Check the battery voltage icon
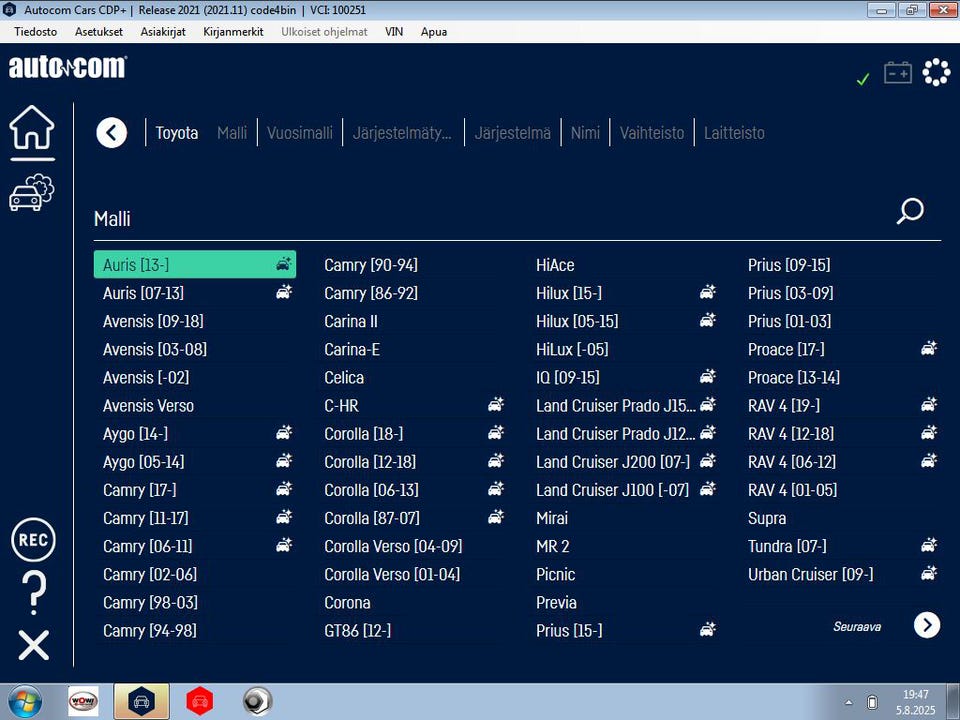Screen dimensions: 960x720 898,73
